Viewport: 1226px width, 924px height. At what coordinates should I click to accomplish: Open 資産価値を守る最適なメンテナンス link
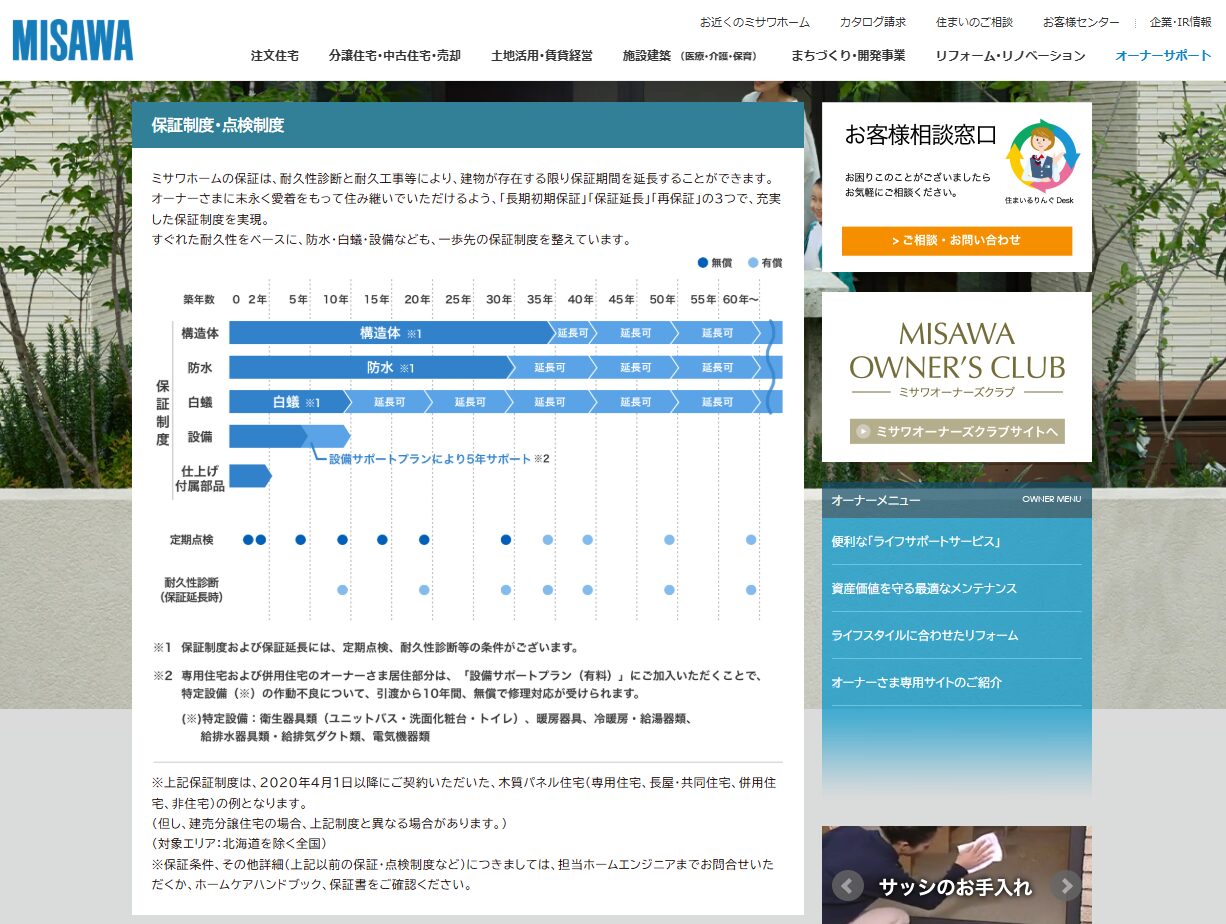pyautogui.click(x=925, y=588)
